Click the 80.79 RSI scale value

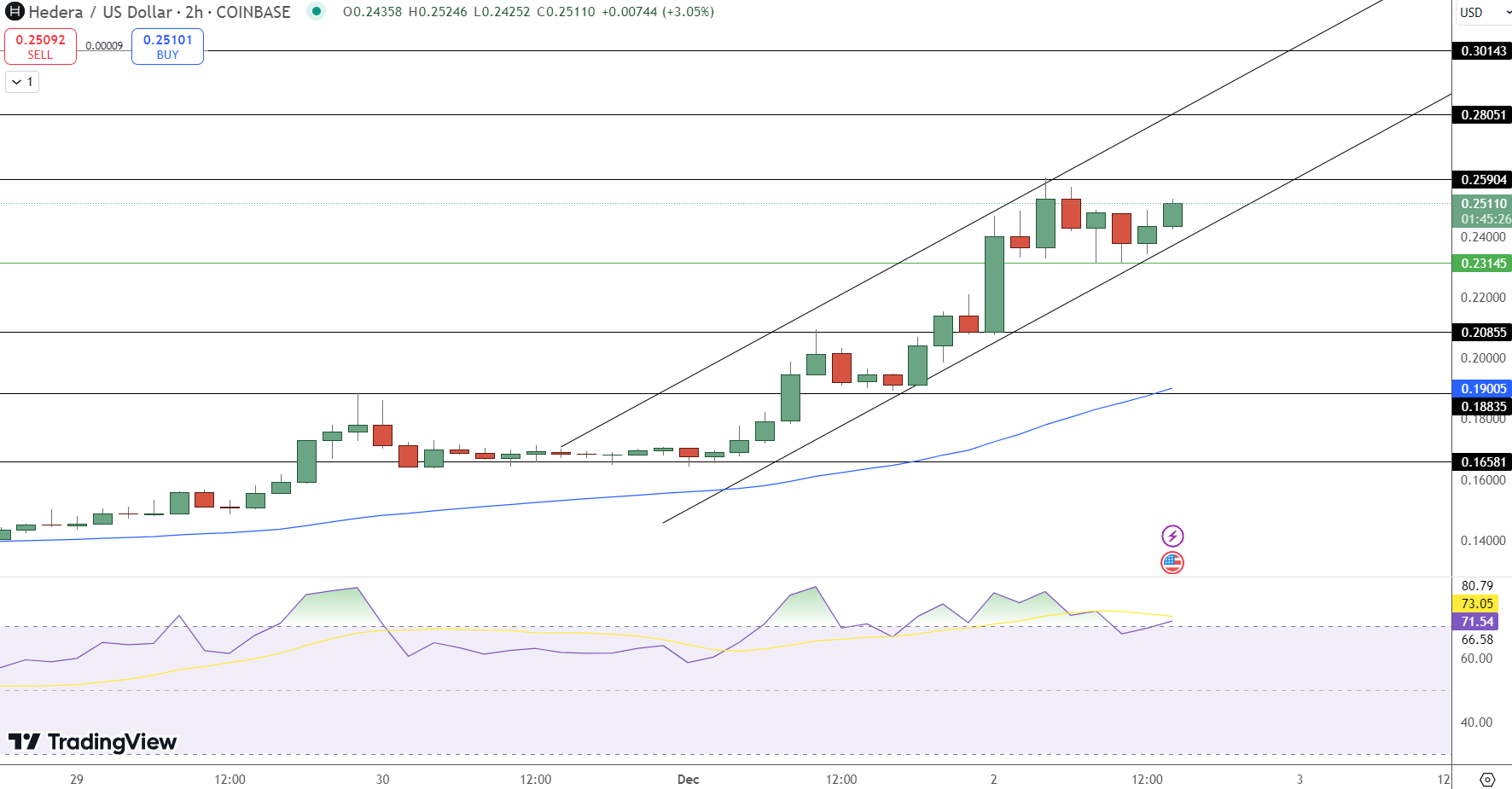pos(1477,586)
